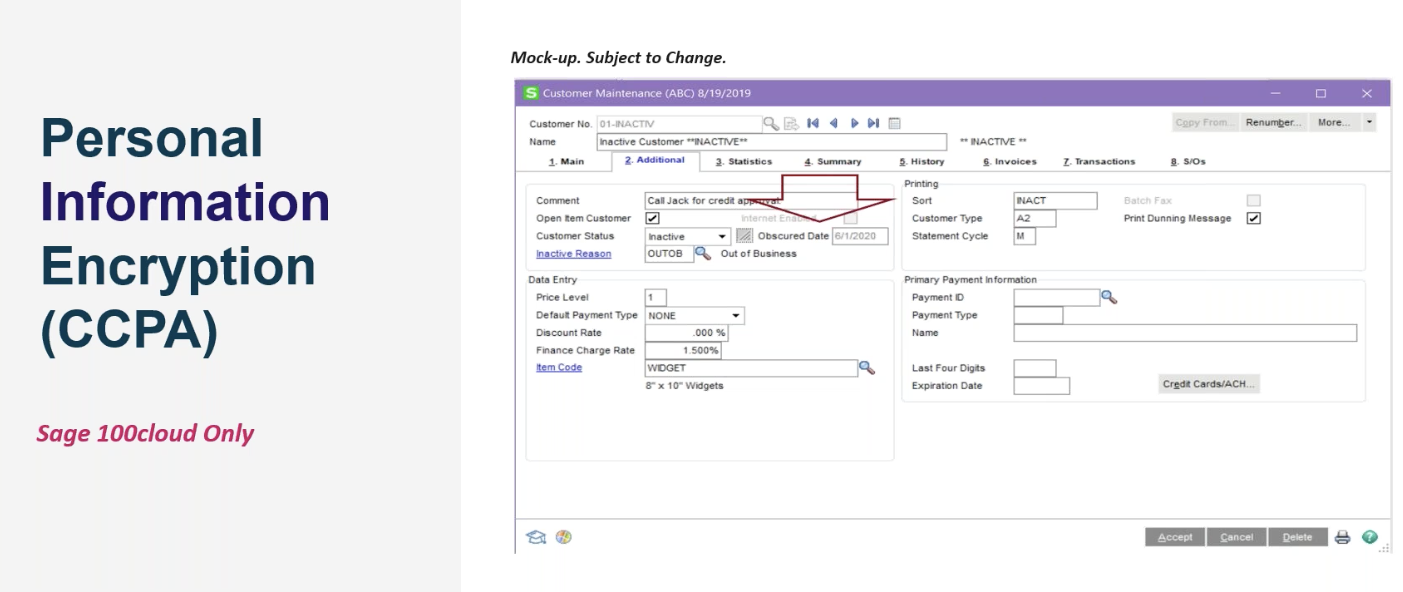1403x592 pixels.
Task: Click the green Sage logo icon
Action: pos(530,93)
